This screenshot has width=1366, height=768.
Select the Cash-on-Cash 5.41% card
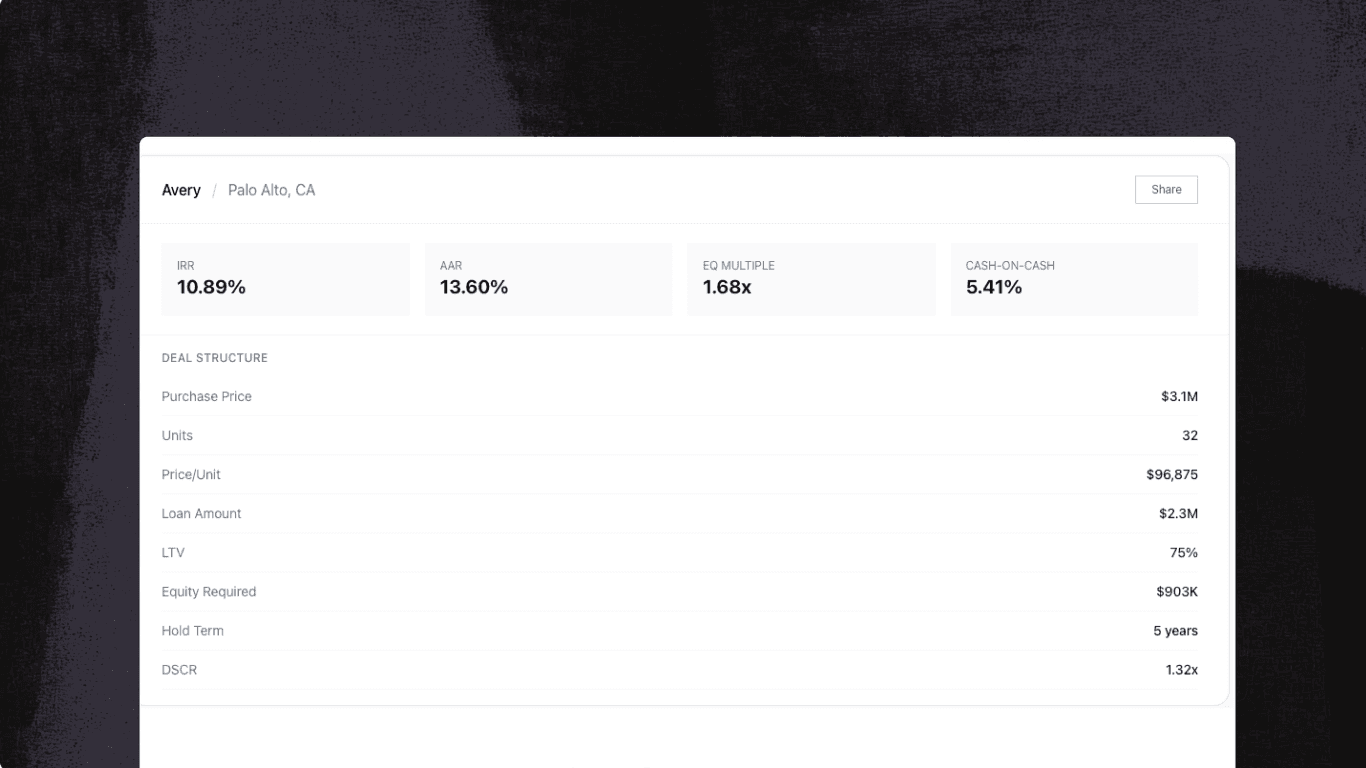(x=1074, y=279)
